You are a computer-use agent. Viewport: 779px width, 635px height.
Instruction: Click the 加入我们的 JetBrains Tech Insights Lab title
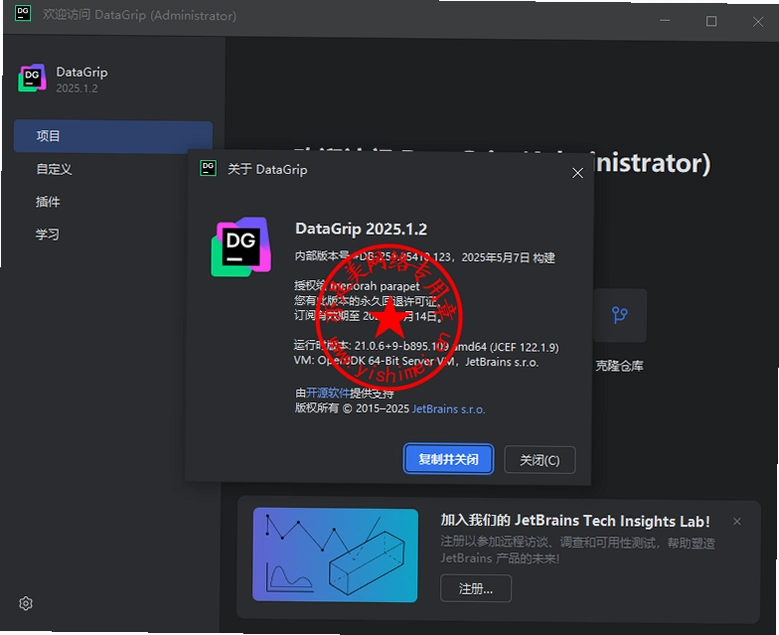(575, 521)
